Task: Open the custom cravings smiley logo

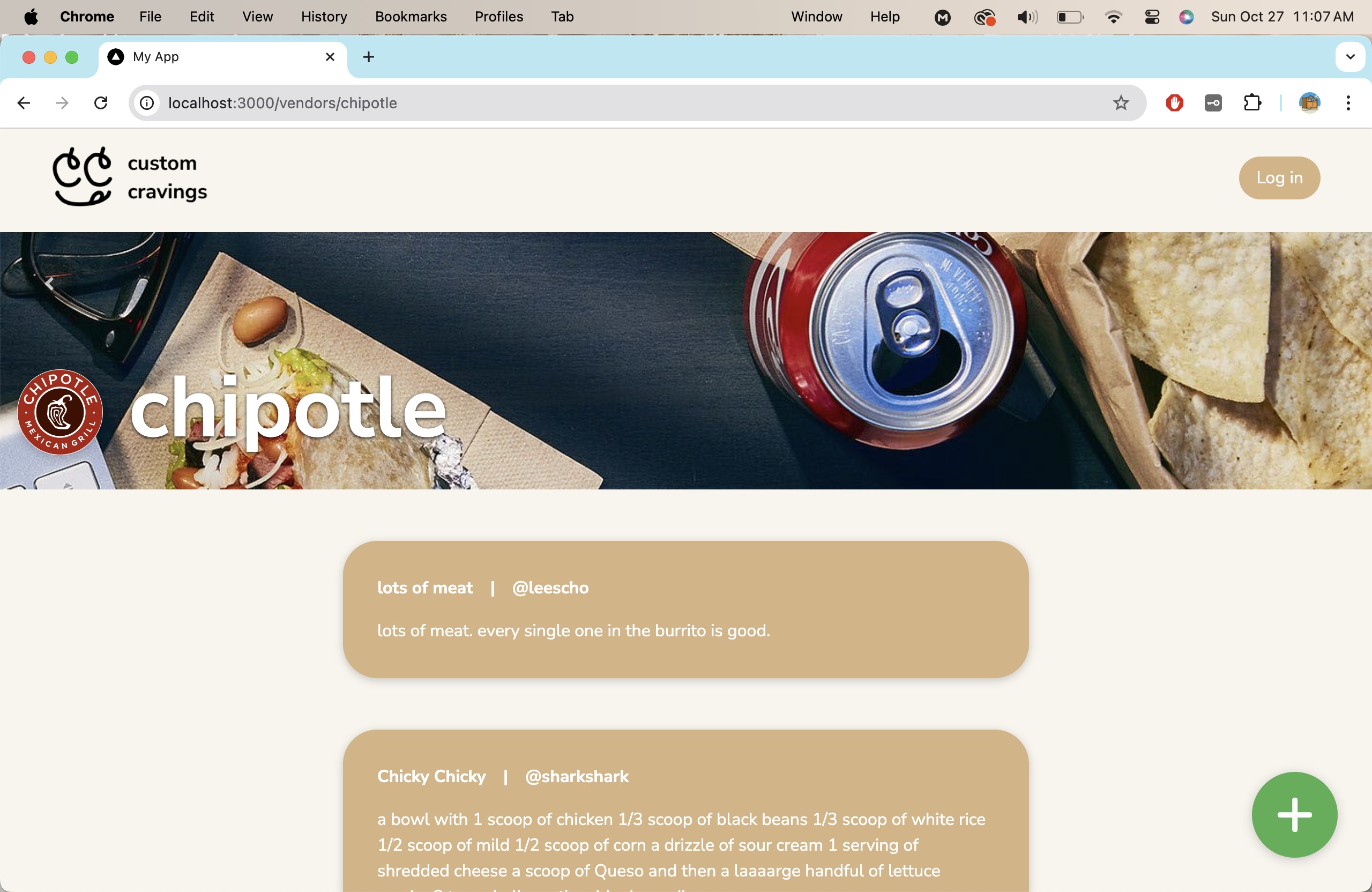Action: pos(83,176)
